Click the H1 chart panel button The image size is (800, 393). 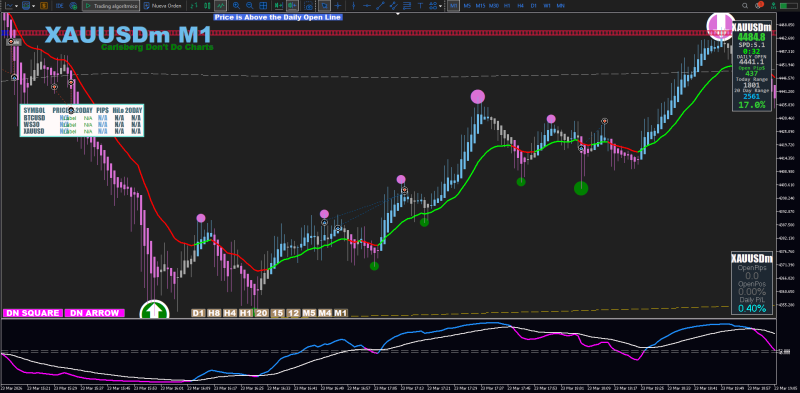[x=246, y=313]
